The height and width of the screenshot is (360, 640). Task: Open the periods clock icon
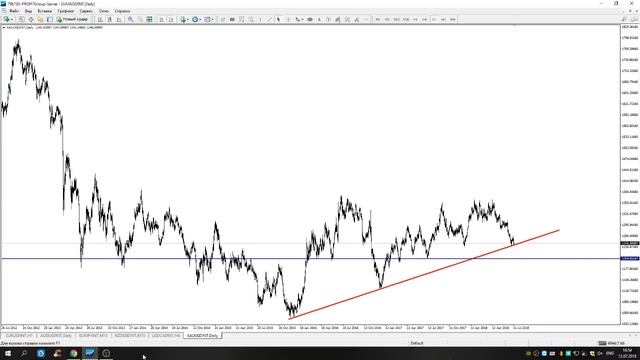point(195,19)
